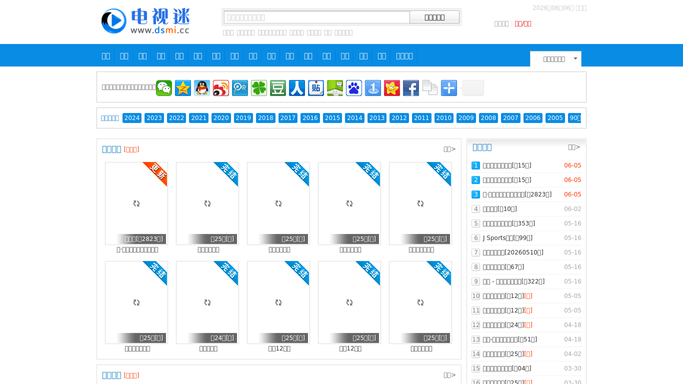Click the search box

click(317, 17)
